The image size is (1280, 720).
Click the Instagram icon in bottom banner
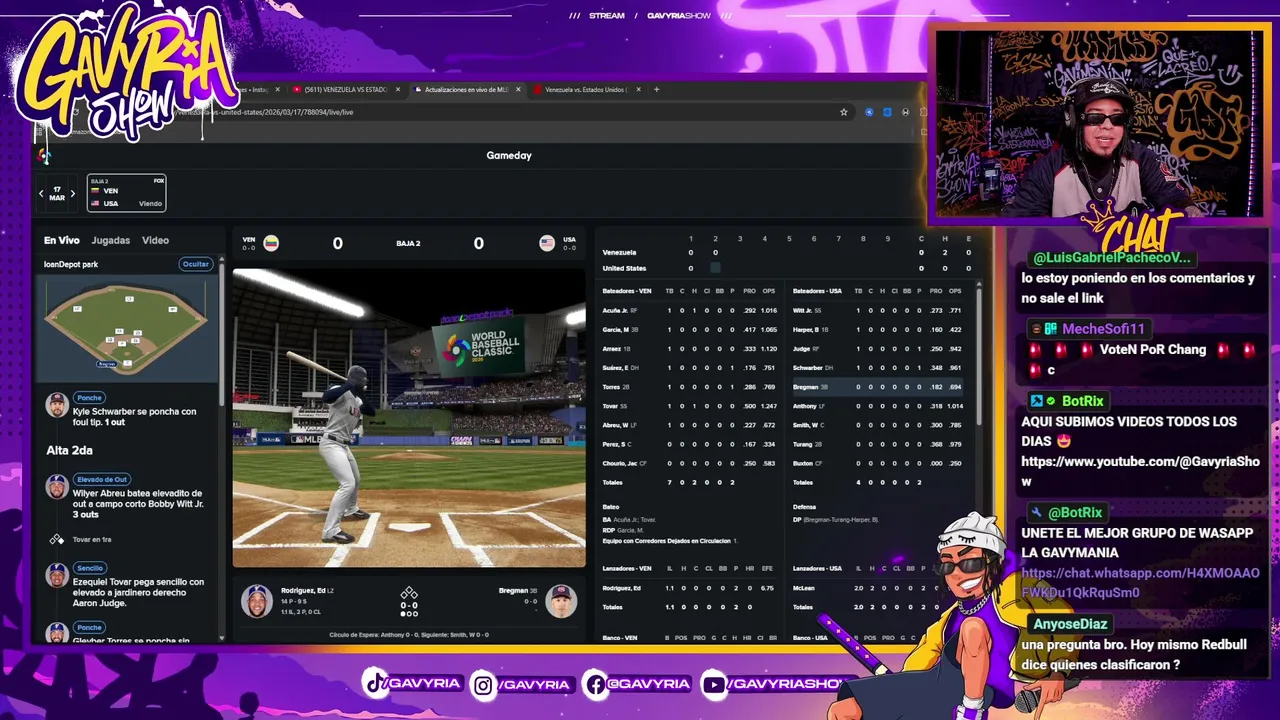click(483, 684)
